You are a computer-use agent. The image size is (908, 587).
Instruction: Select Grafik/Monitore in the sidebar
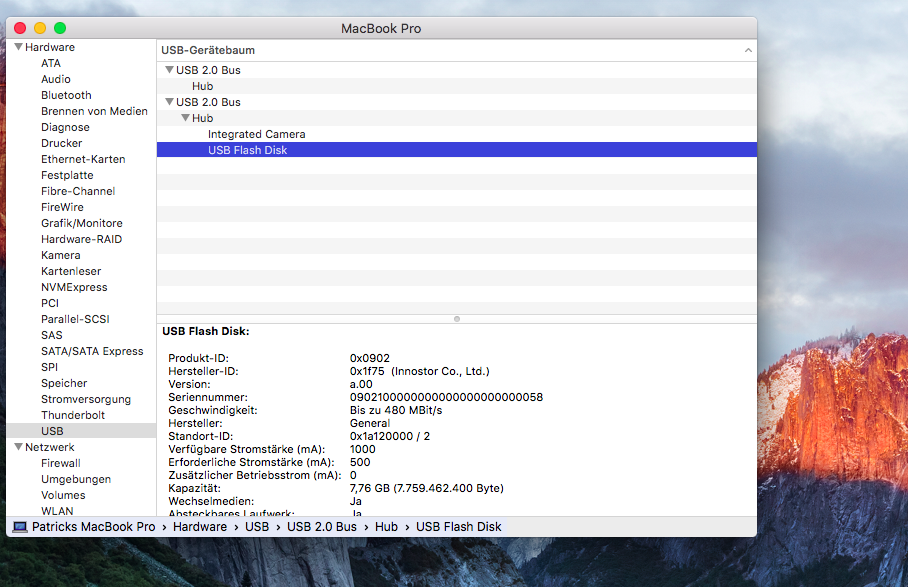[x=82, y=223]
